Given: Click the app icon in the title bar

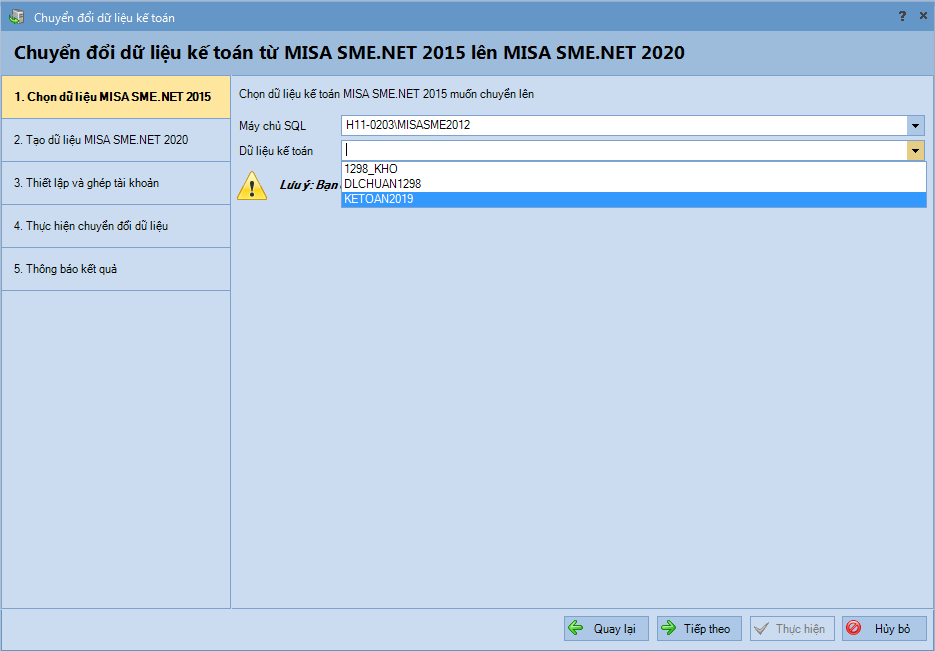Looking at the screenshot, I should [x=17, y=17].
